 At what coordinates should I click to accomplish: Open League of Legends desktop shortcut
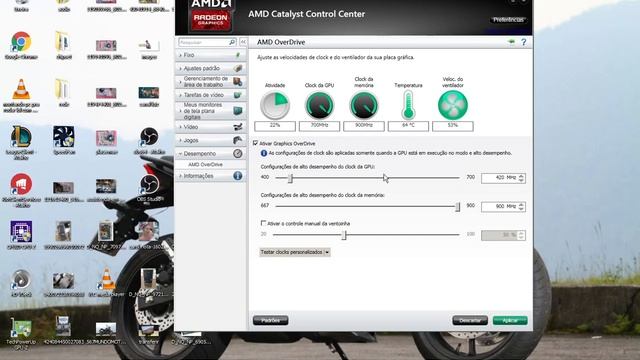coord(21,137)
